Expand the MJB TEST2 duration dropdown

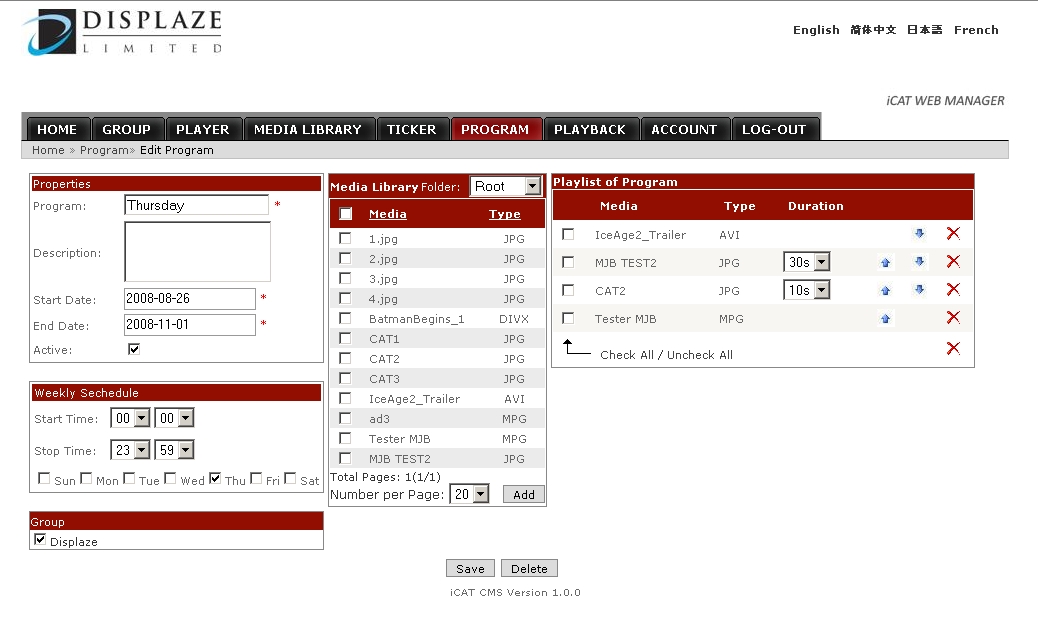coord(808,262)
